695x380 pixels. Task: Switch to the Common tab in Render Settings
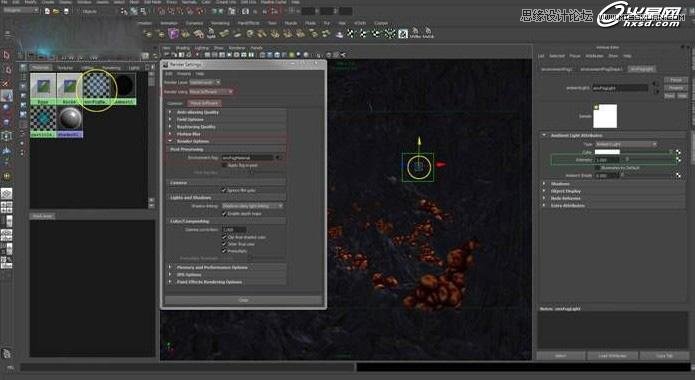(x=175, y=103)
